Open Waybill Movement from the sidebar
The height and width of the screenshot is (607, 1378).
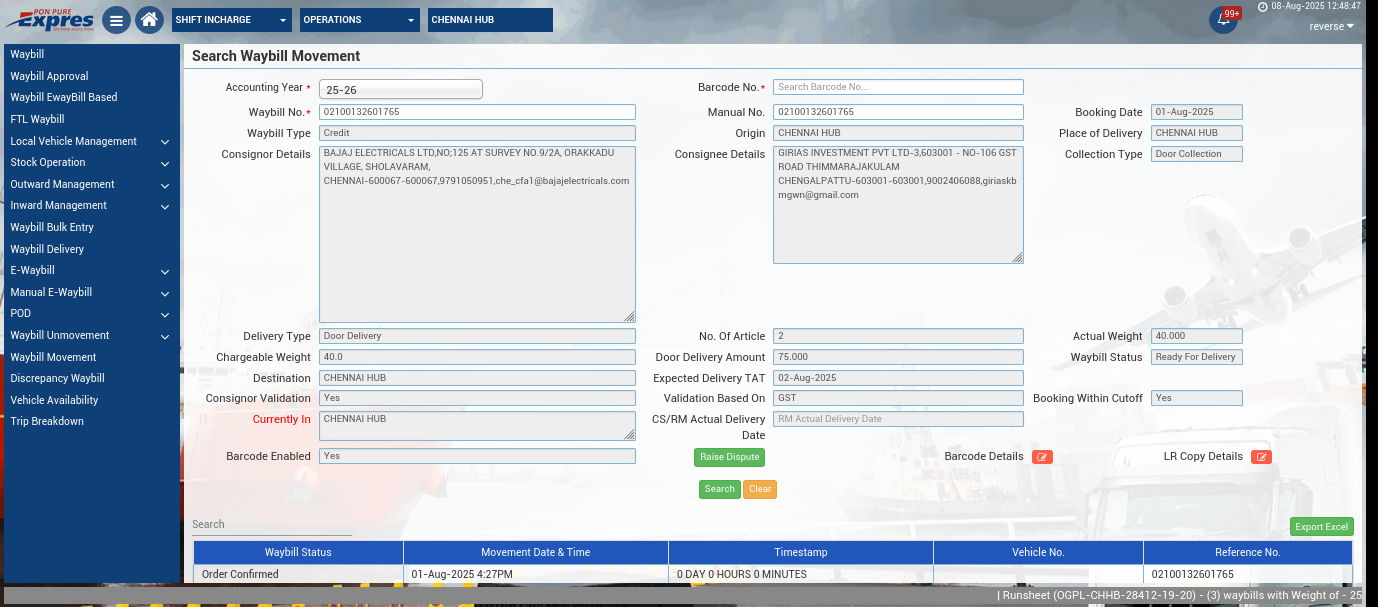[53, 357]
